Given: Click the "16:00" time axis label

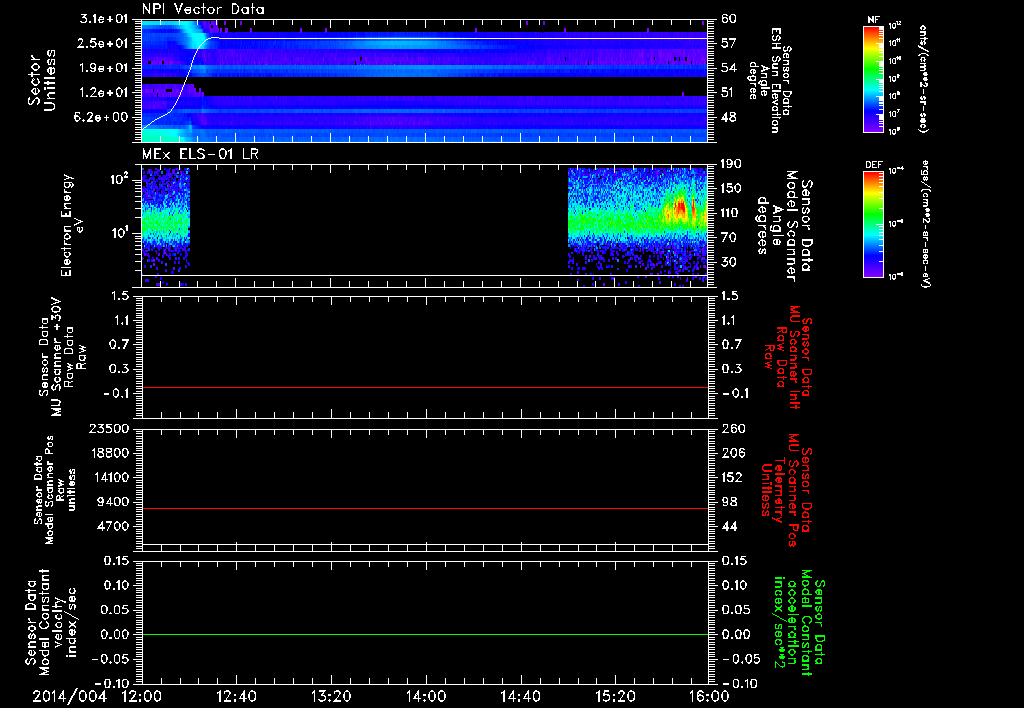Looking at the screenshot, I should 709,696.
